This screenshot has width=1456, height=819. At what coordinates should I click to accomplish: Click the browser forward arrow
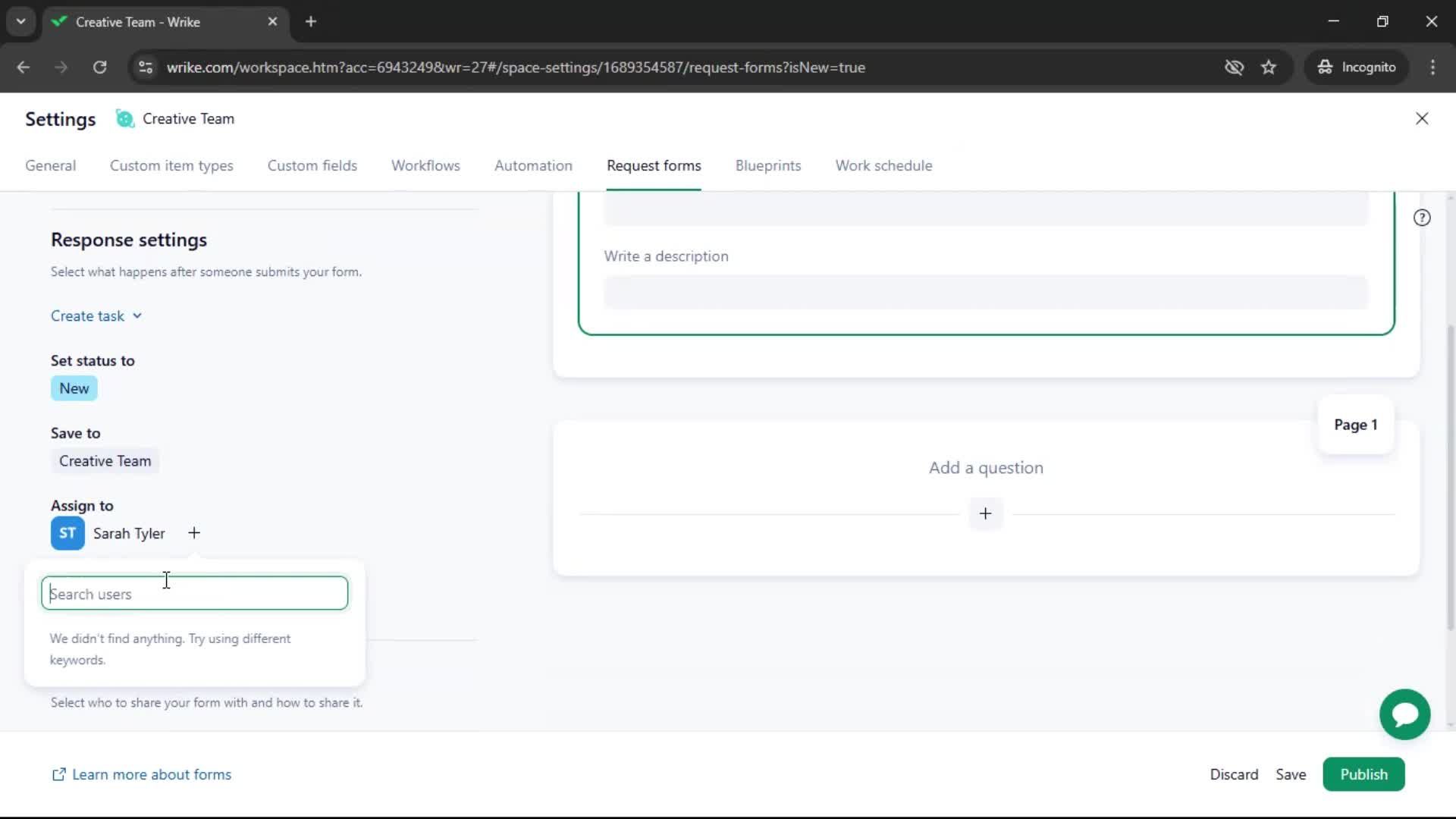click(x=61, y=67)
